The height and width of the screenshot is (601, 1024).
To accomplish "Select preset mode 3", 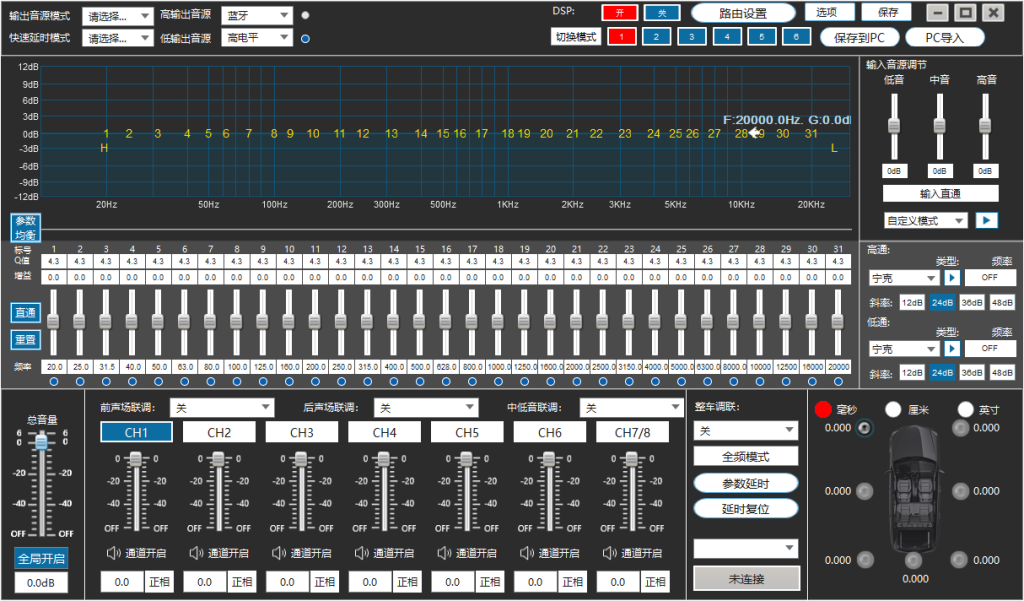I will pos(691,37).
